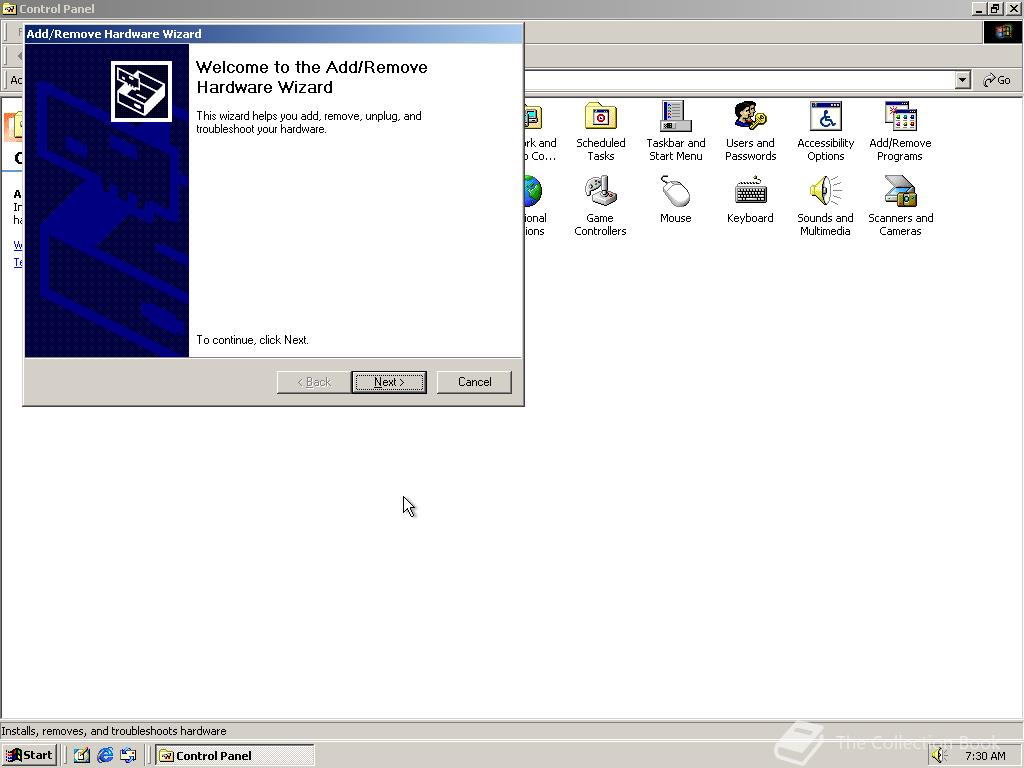Open the Start menu
Screen dimensions: 1024x768
[29, 756]
